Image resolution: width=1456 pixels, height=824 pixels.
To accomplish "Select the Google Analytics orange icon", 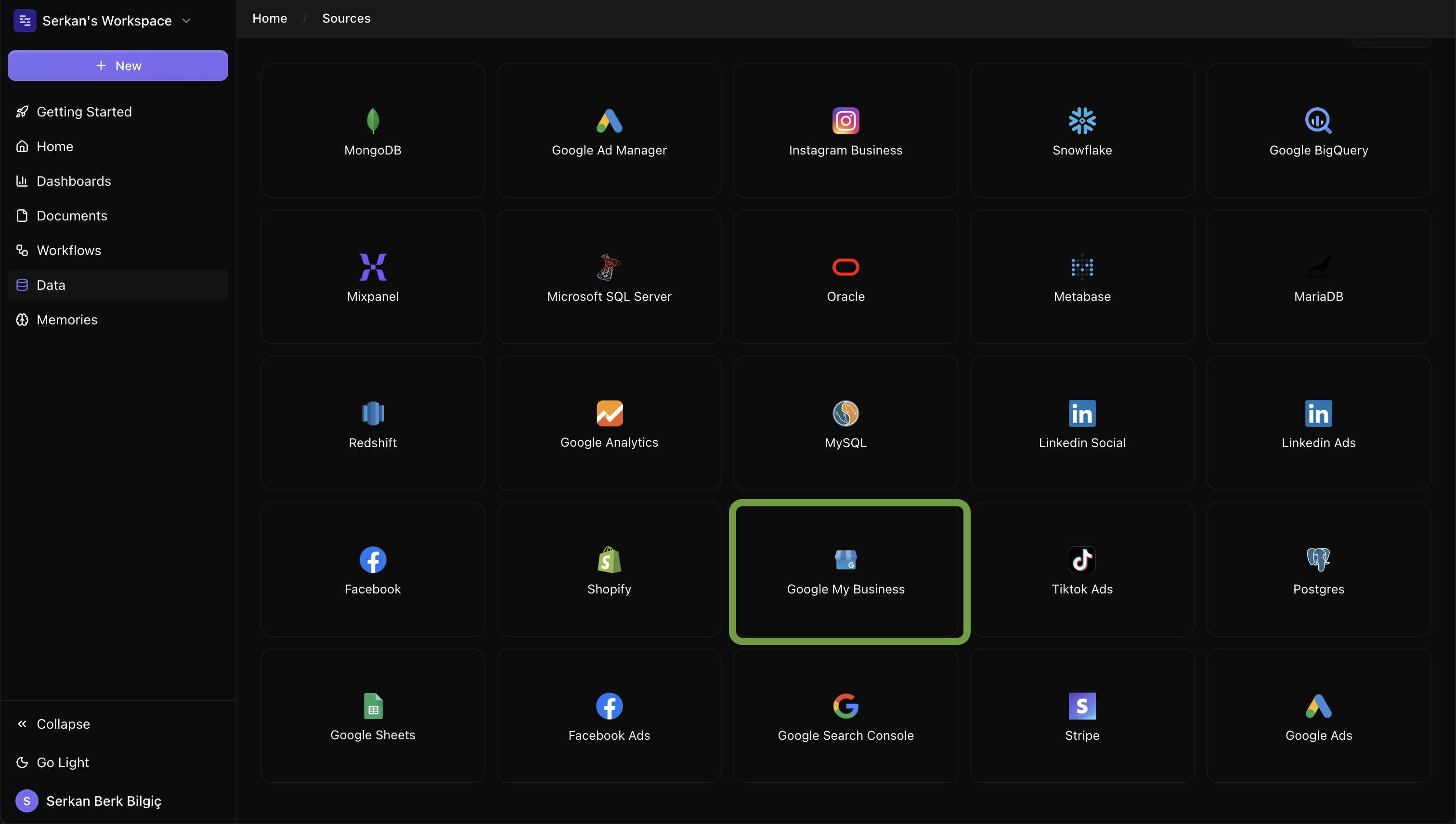I will [609, 413].
